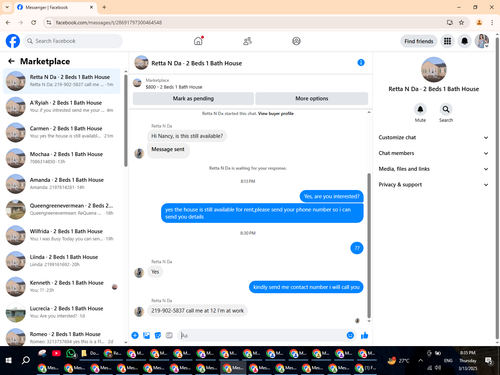Click the 219-902-5837 phone number message
This screenshot has height=375, width=500.
tap(197, 310)
